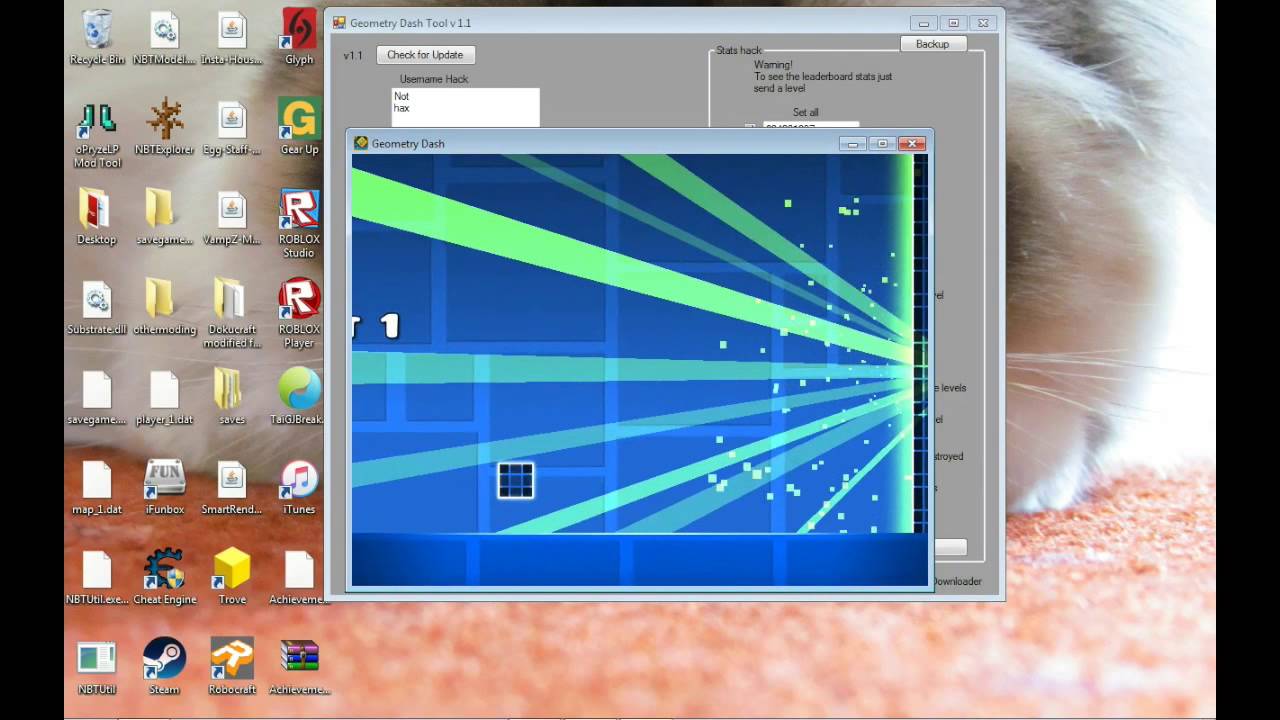Click Check for Update button

tap(425, 55)
